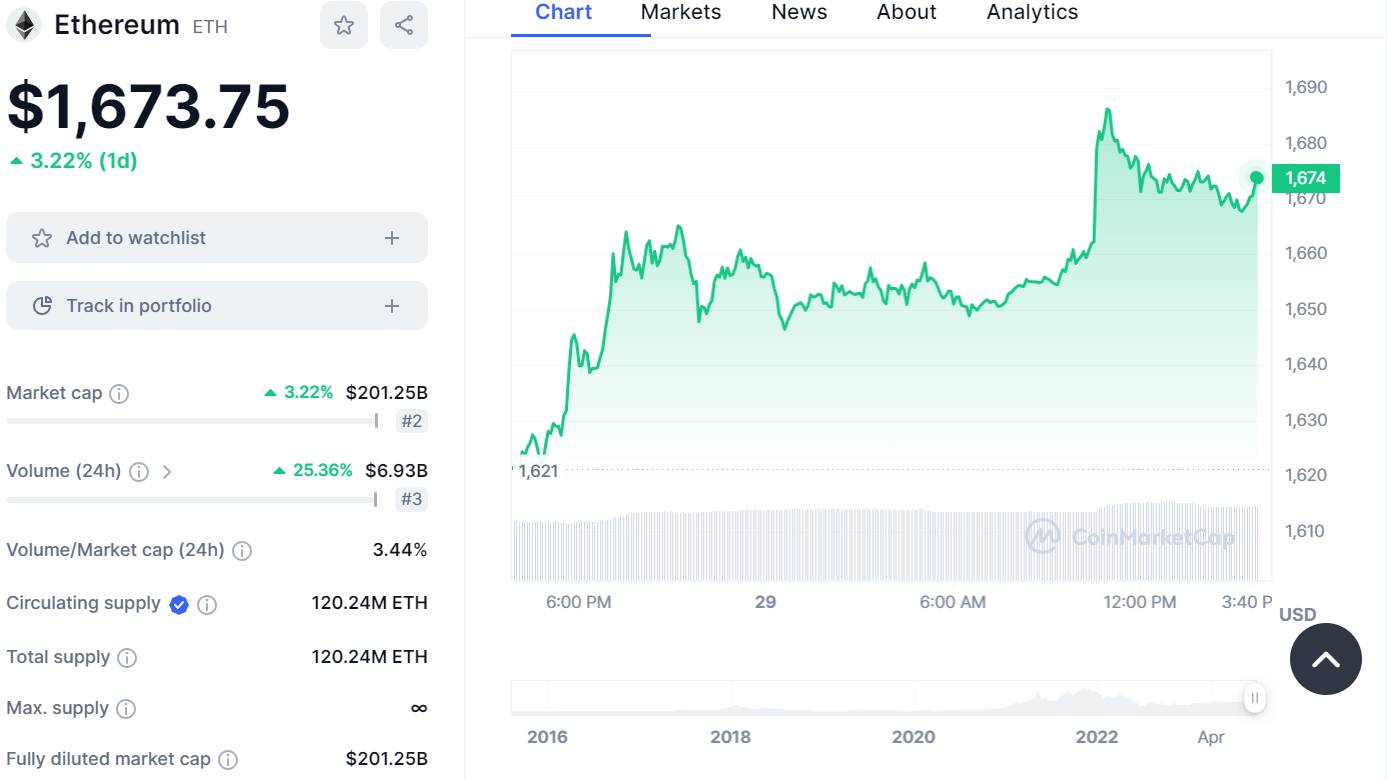Click the blue verified badge icon
The image size is (1387, 780).
click(179, 604)
